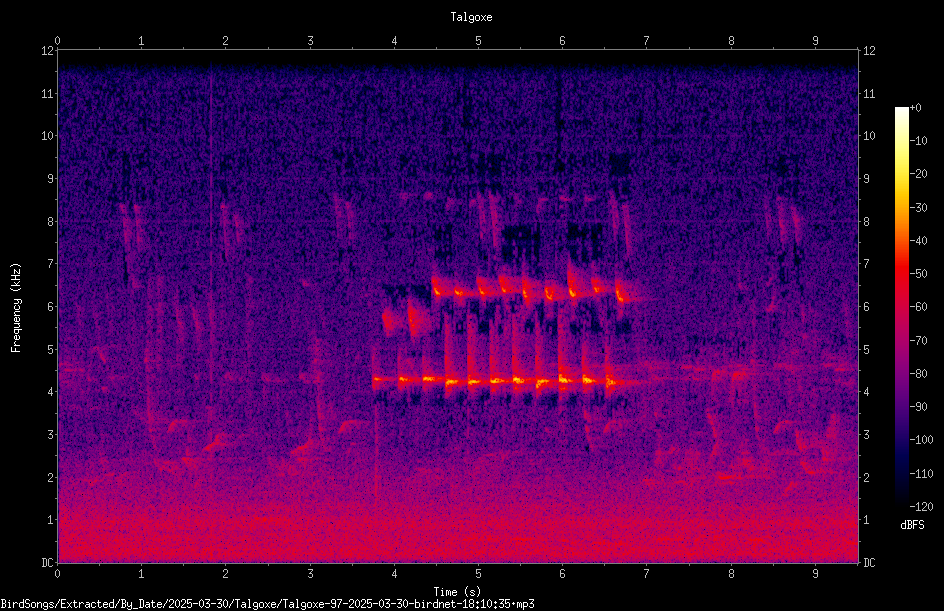Click the 7 kHz label on right axis
The image size is (944, 611).
tap(866, 264)
